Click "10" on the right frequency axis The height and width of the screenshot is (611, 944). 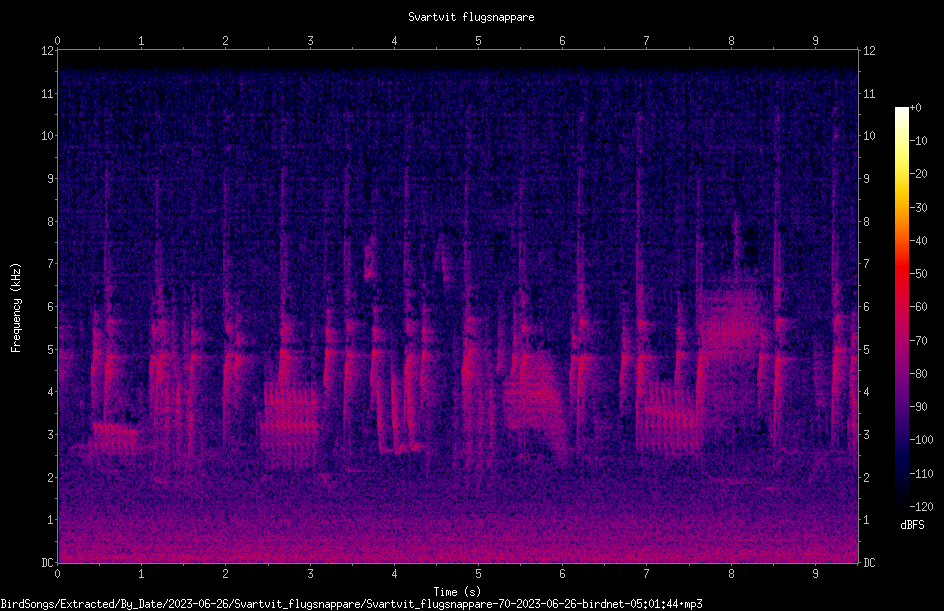pos(869,136)
